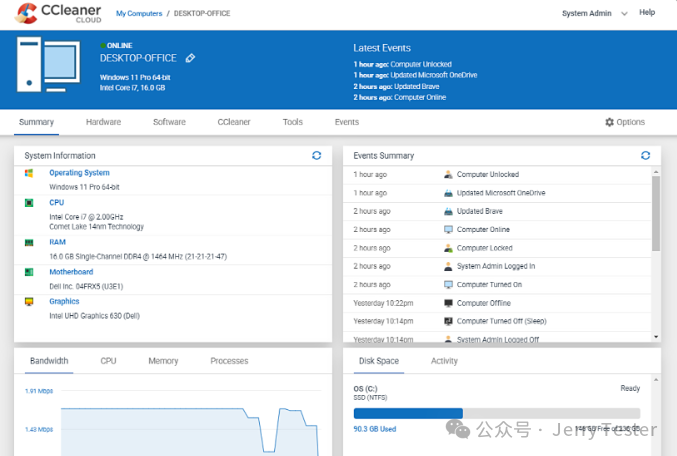The image size is (677, 456).
Task: Open the Graphics details link
Action: (x=64, y=301)
